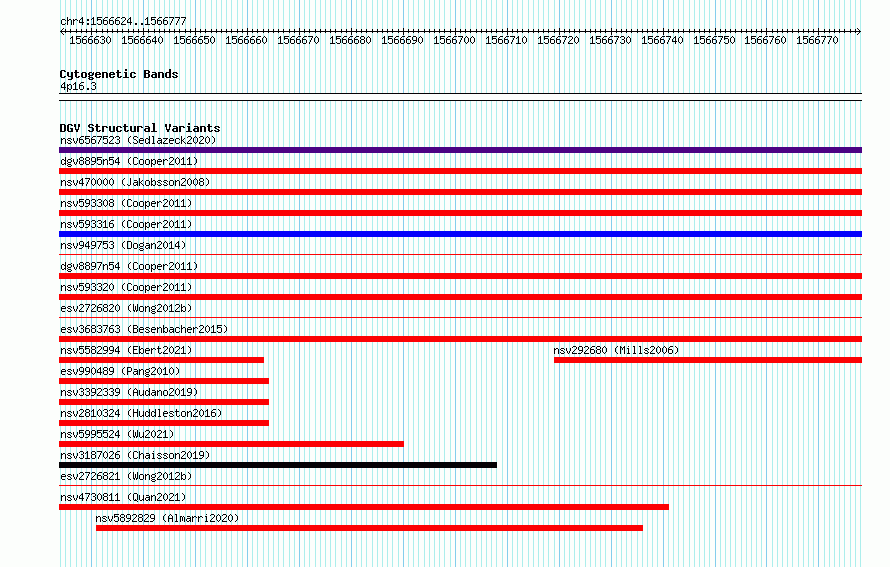
Task: Click the thin nsv949753 variant line
Action: click(x=460, y=255)
